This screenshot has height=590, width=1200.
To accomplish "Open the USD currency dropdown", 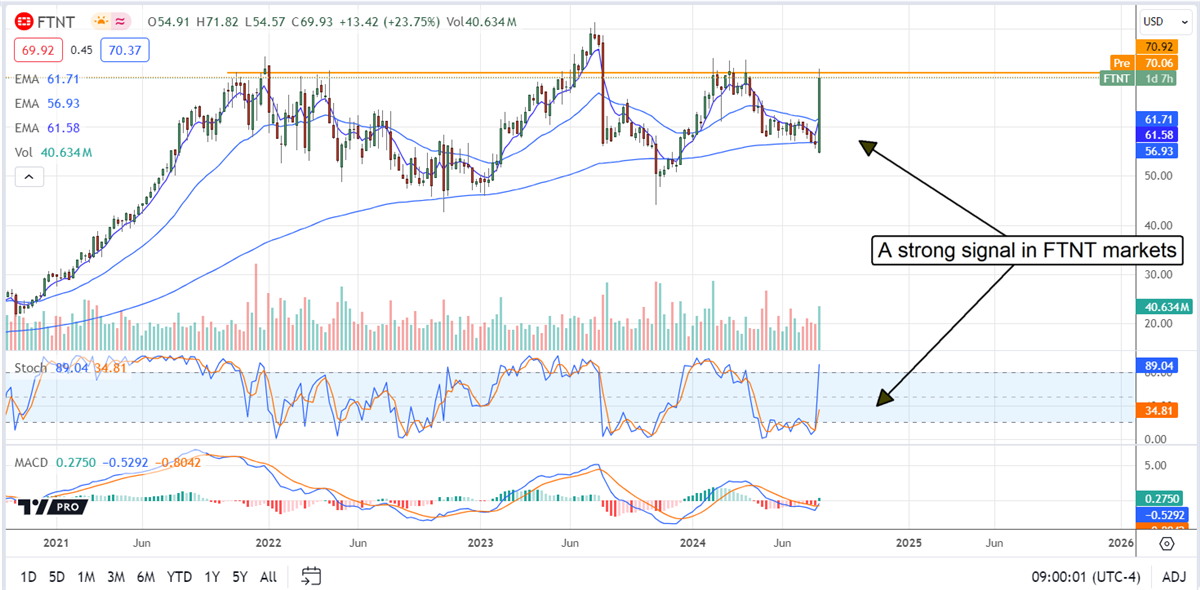I will 1167,20.
